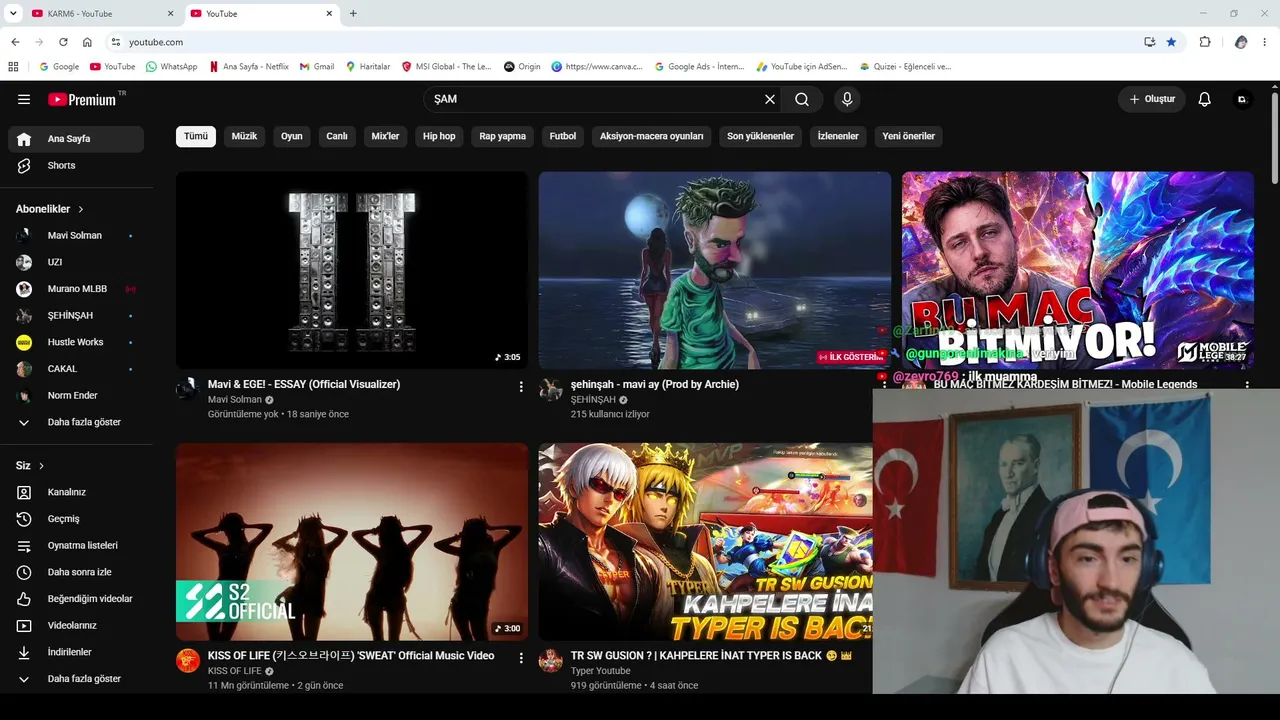Screen dimensions: 1280x720
Task: Expand Daha fazla göster under Siz
Action: (x=76, y=679)
